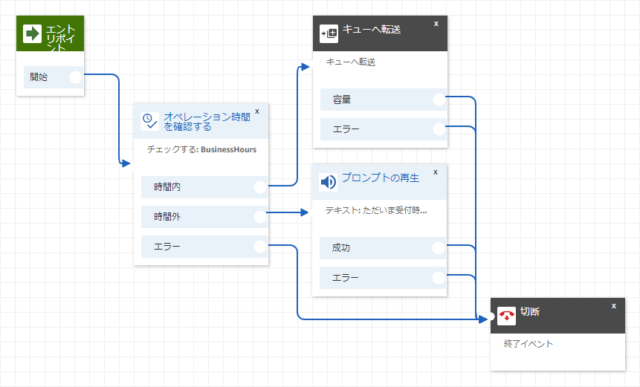Click the transfer to queue icon
The height and width of the screenshot is (387, 640).
[329, 33]
